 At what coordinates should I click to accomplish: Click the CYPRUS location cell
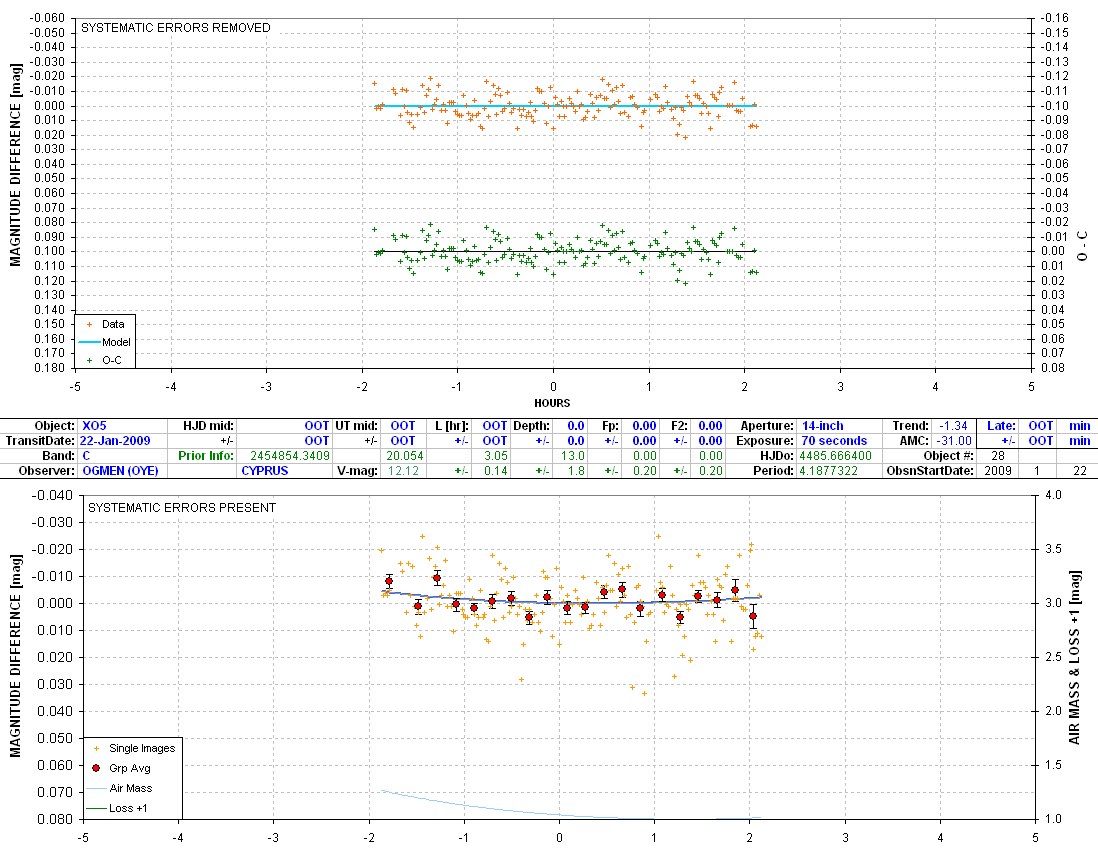pyautogui.click(x=265, y=471)
